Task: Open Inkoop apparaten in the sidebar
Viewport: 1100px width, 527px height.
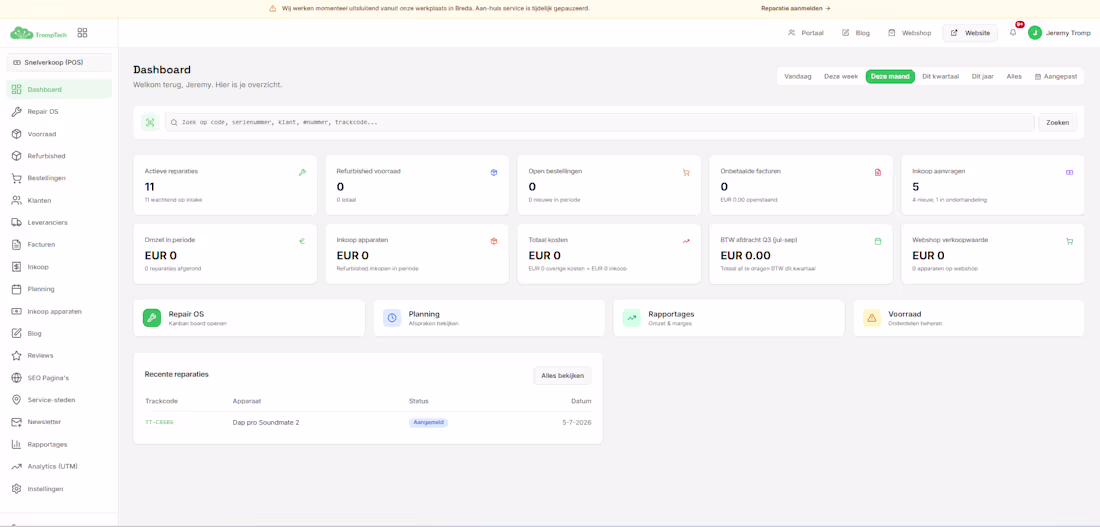Action: pos(59,311)
